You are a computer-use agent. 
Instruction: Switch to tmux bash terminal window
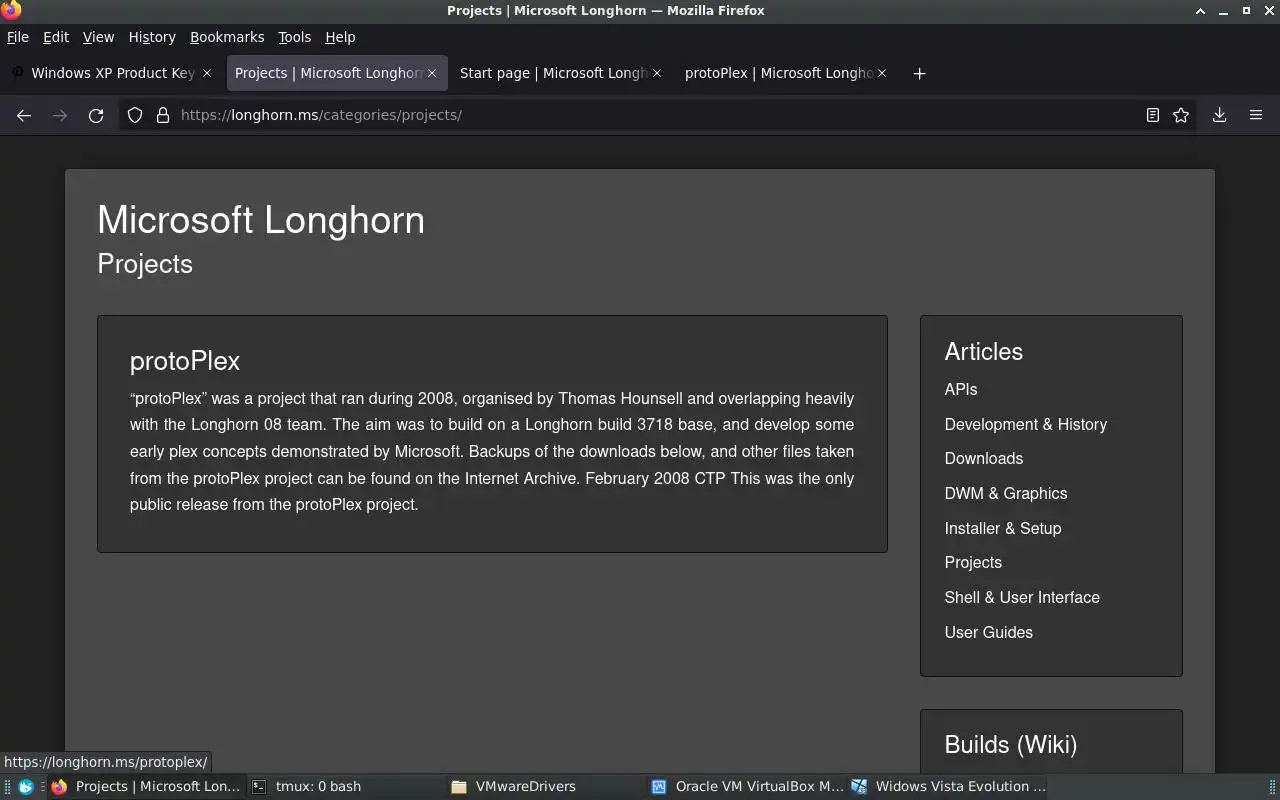tap(345, 787)
